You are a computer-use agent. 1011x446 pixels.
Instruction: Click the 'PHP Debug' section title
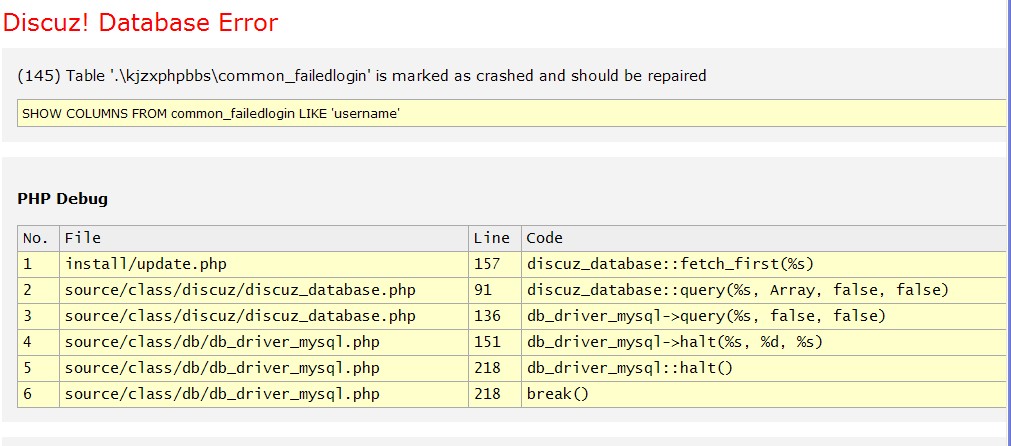point(63,199)
